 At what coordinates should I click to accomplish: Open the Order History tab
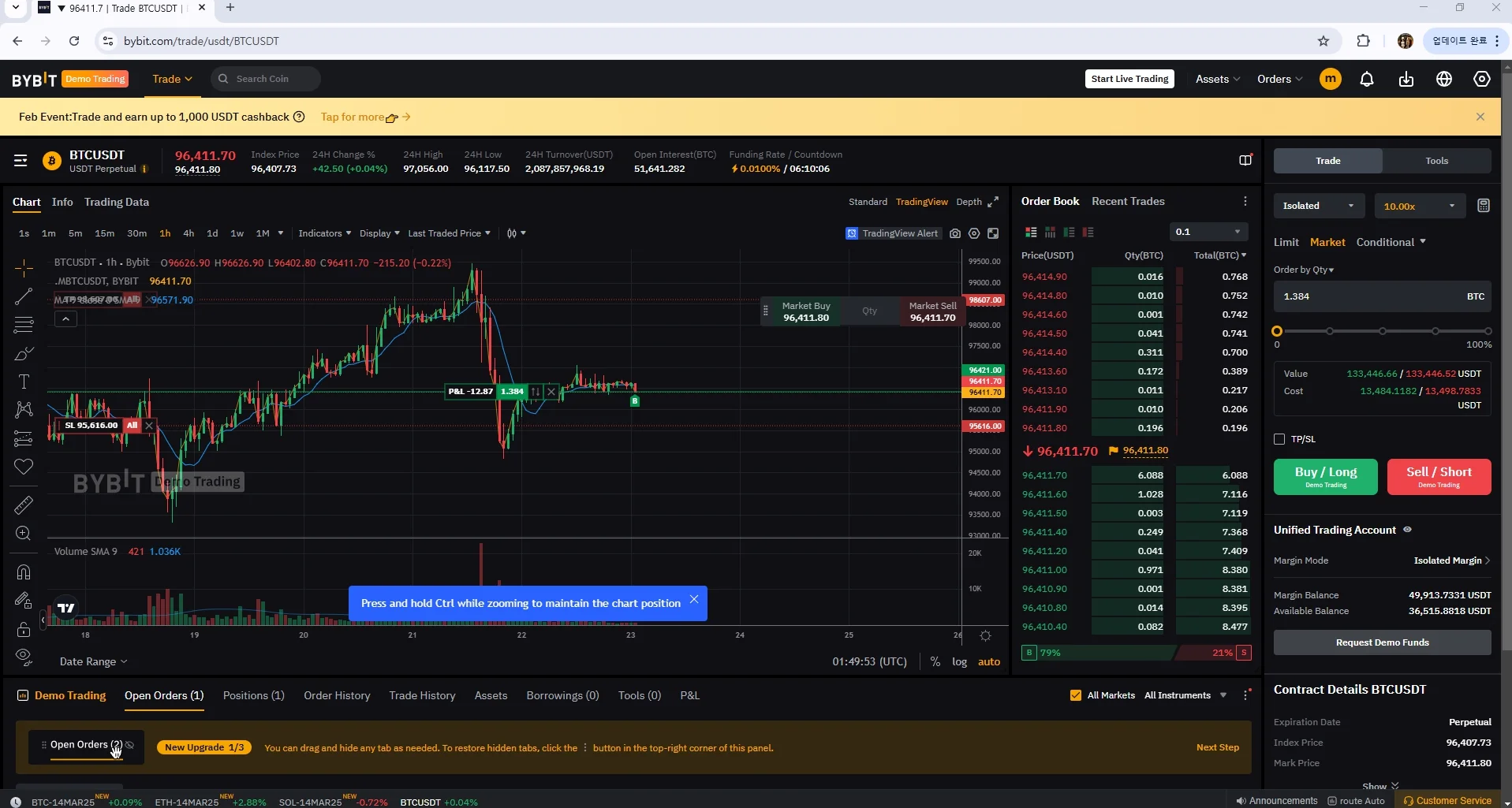coord(337,695)
